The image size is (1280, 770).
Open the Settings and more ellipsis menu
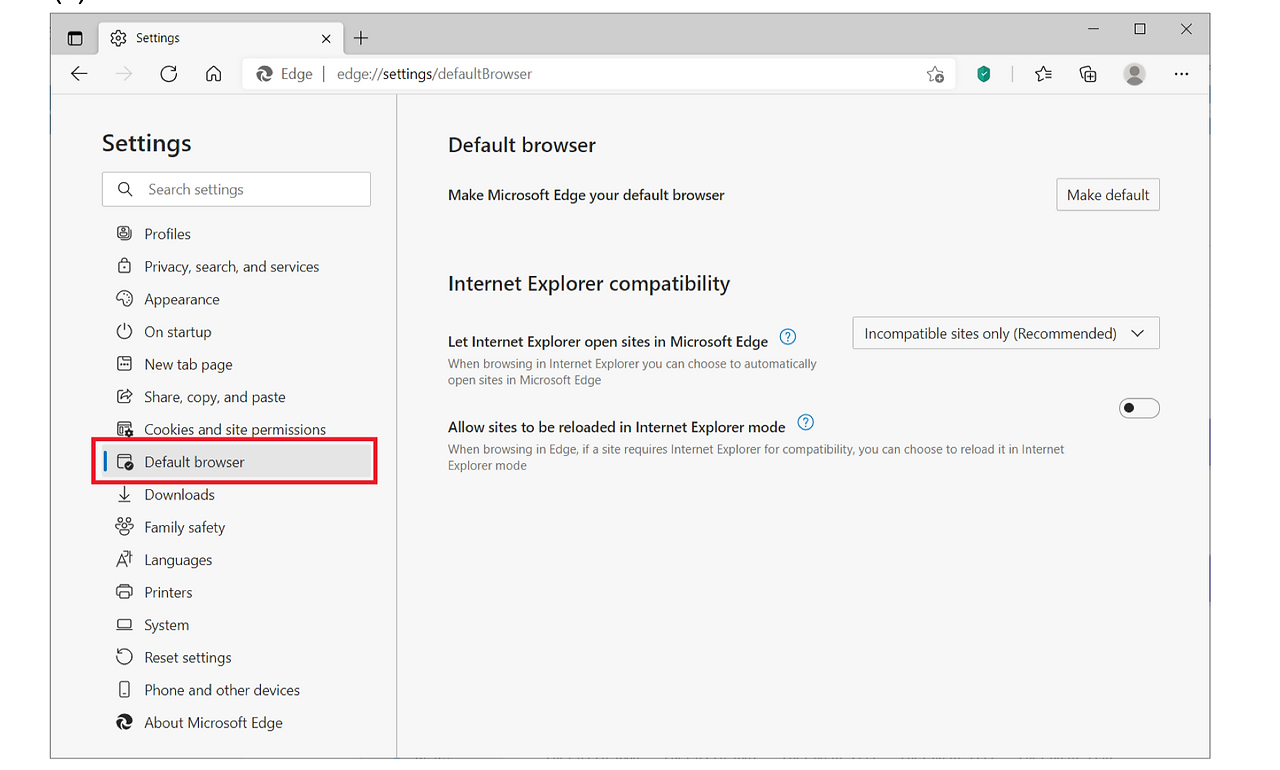click(1181, 74)
